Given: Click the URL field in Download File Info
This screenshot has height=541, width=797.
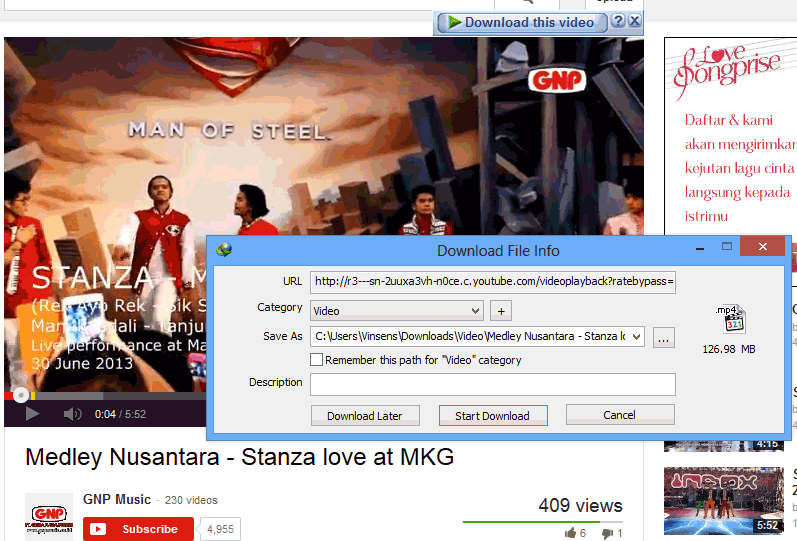Looking at the screenshot, I should pyautogui.click(x=493, y=282).
